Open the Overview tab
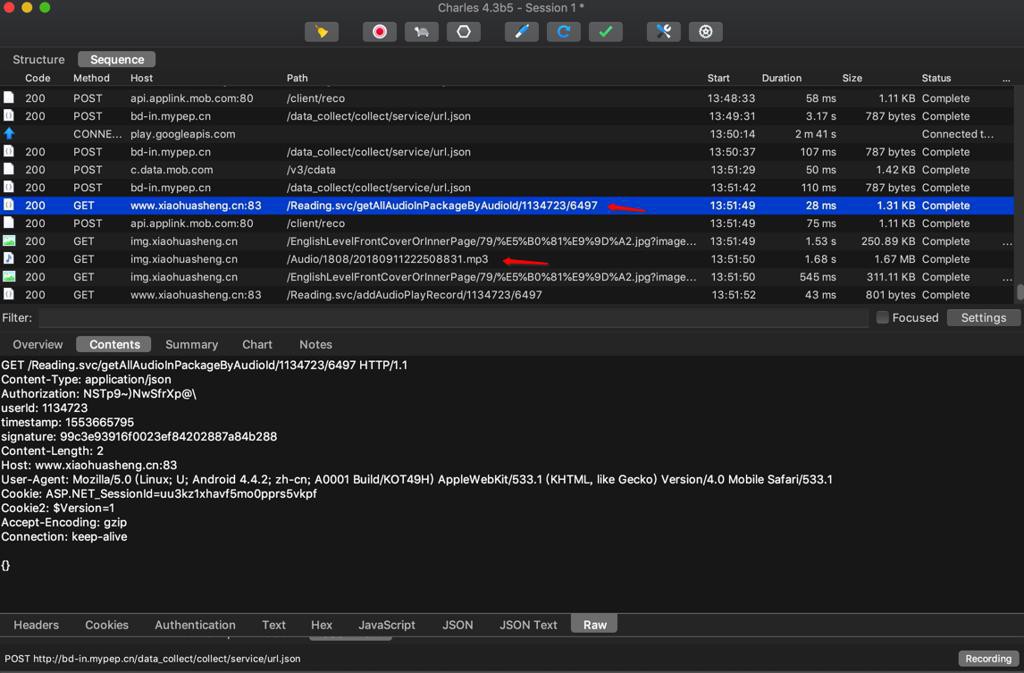Screen dimensions: 1024x673 click(38, 345)
